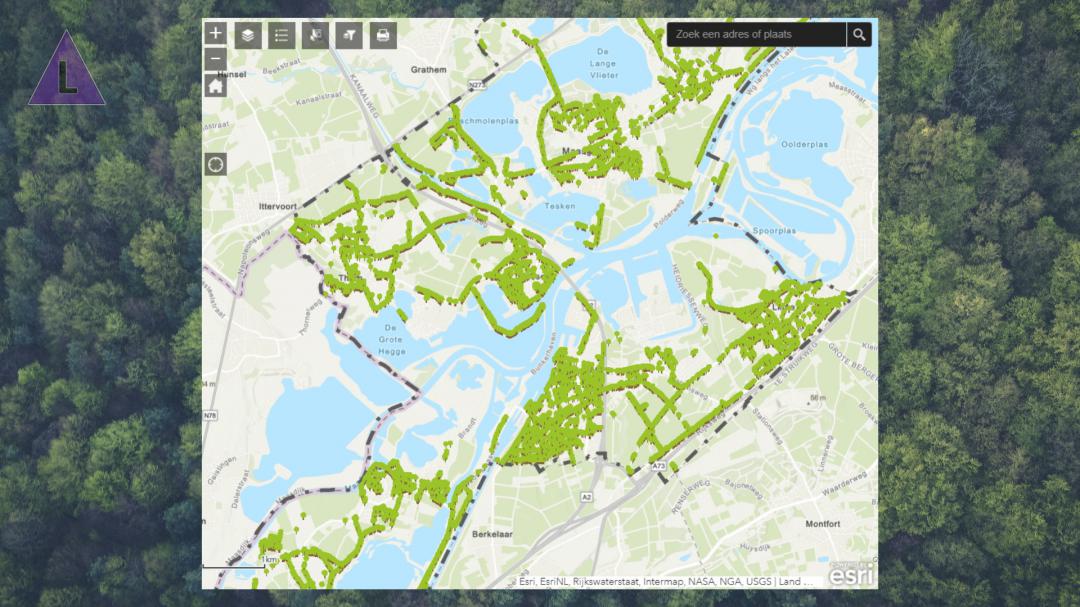Click the Montfort place label

[822, 524]
